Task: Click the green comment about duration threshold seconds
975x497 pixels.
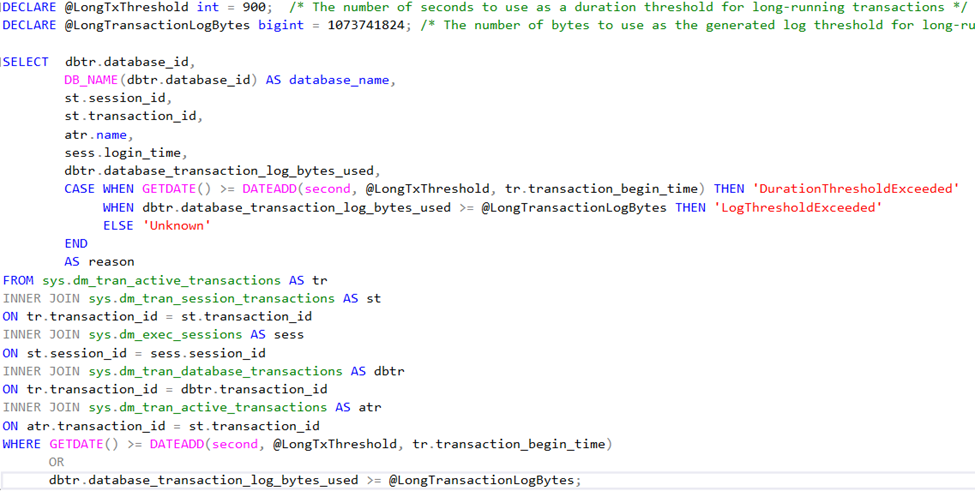Action: 627,7
